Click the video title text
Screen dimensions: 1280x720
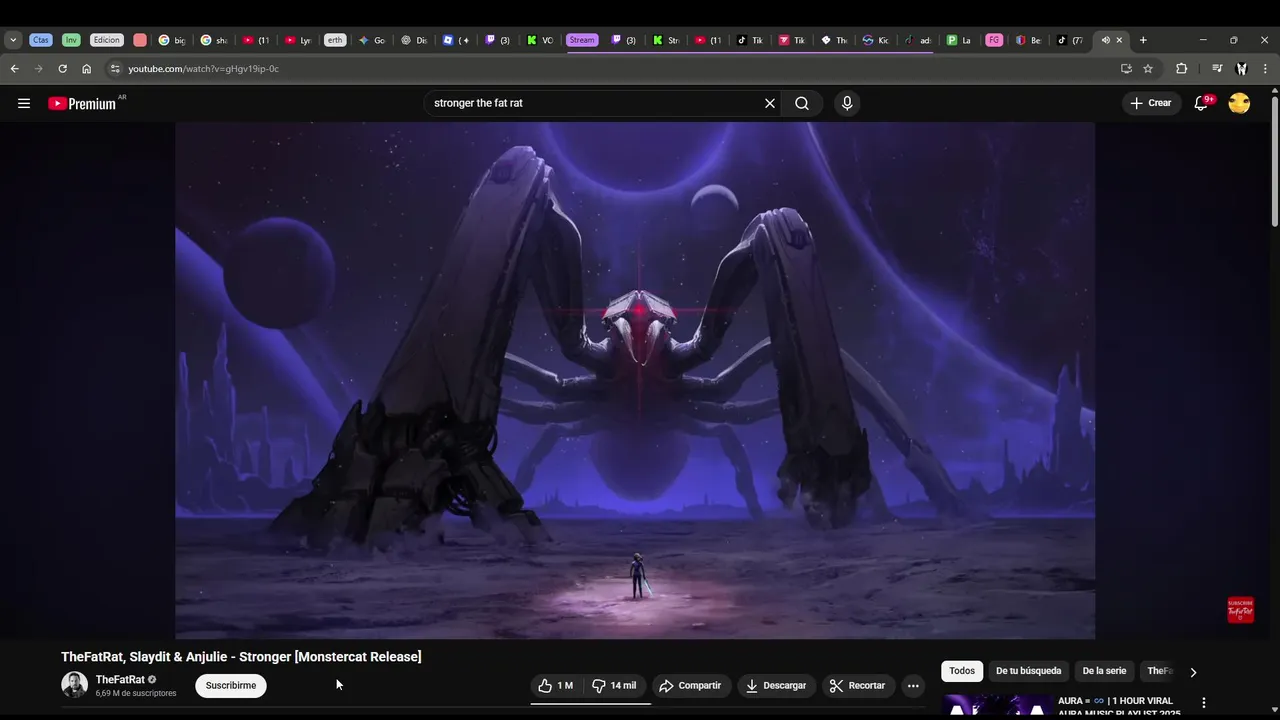pyautogui.click(x=241, y=657)
